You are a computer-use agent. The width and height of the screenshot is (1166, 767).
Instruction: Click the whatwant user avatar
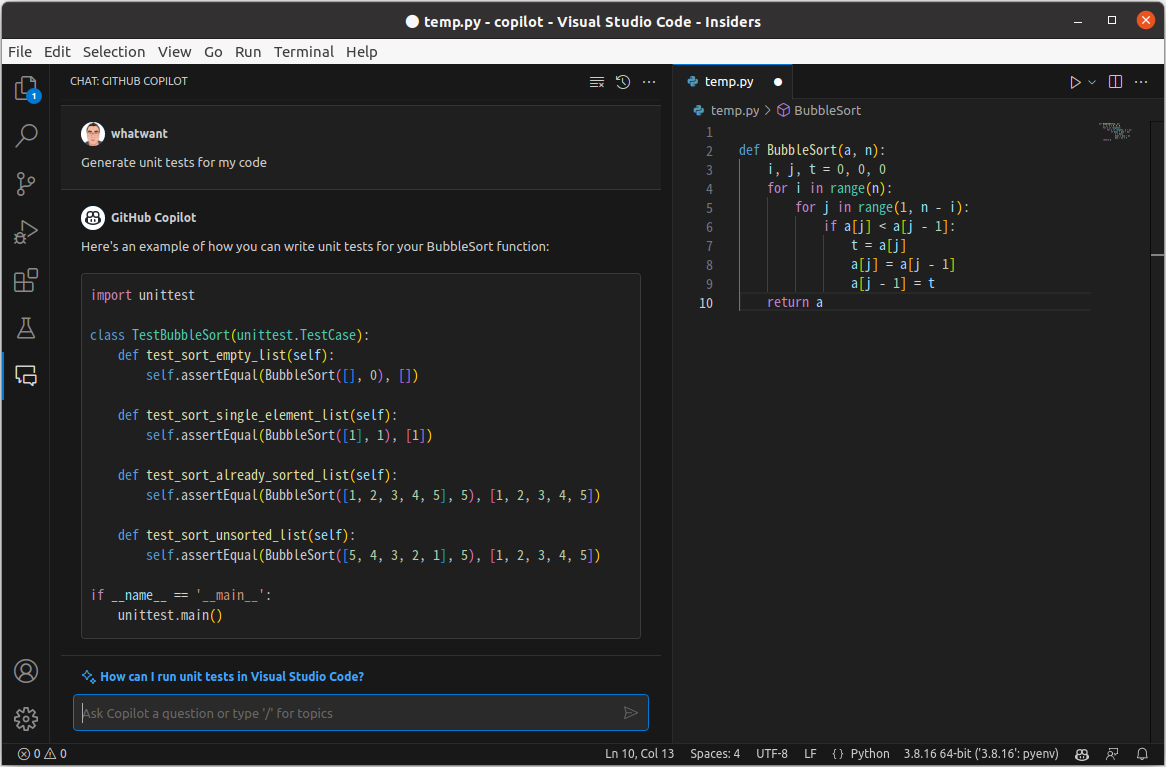93,134
